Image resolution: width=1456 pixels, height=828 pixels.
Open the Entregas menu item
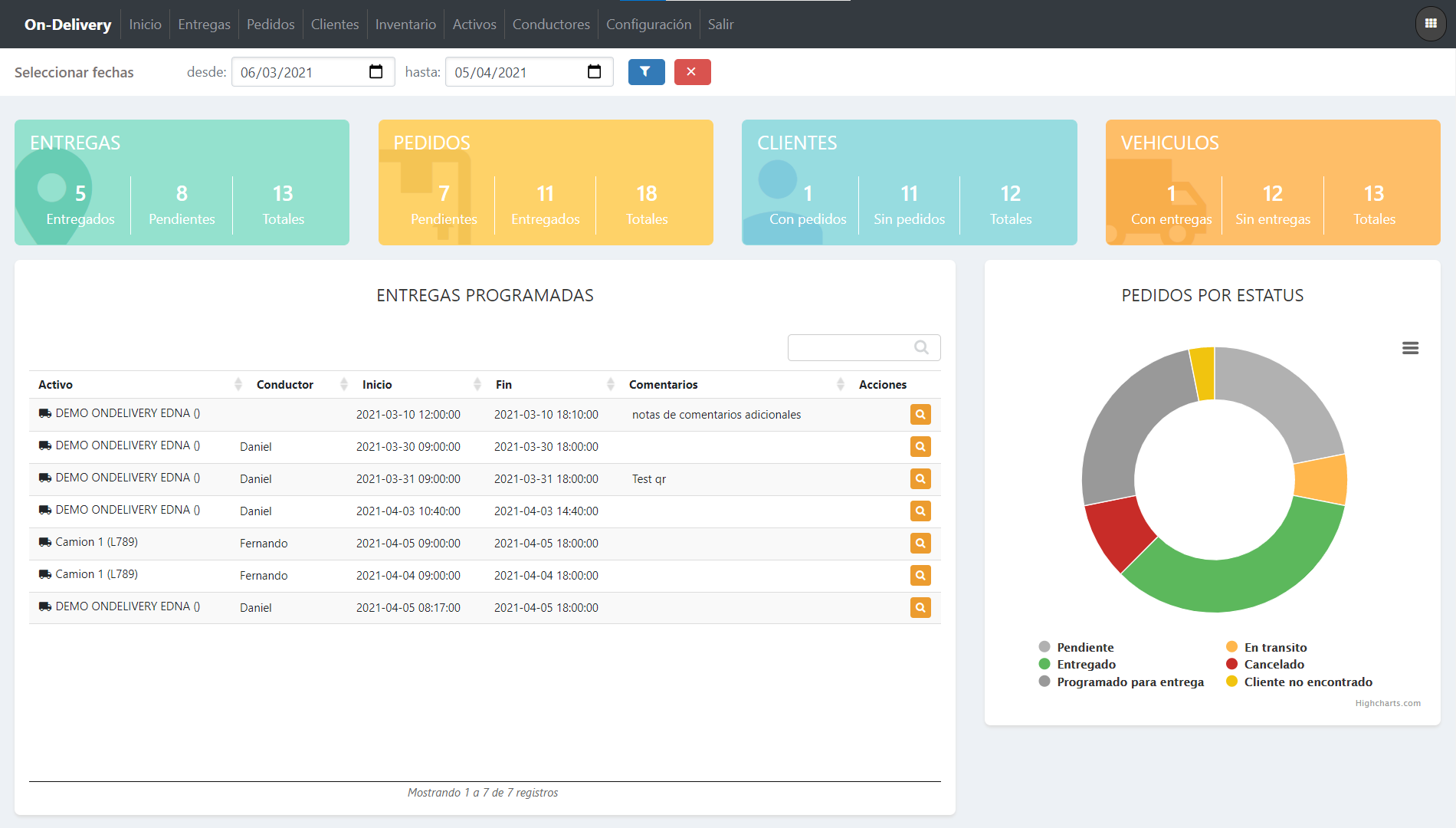click(204, 25)
